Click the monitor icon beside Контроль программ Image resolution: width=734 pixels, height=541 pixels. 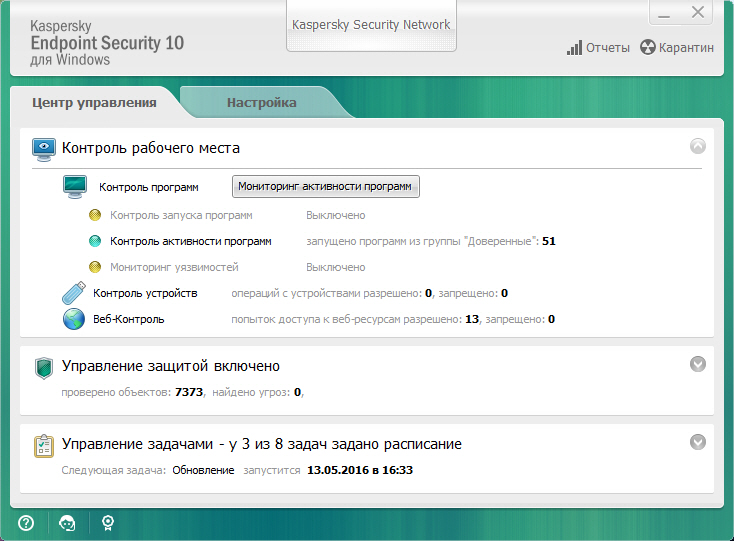[x=75, y=187]
